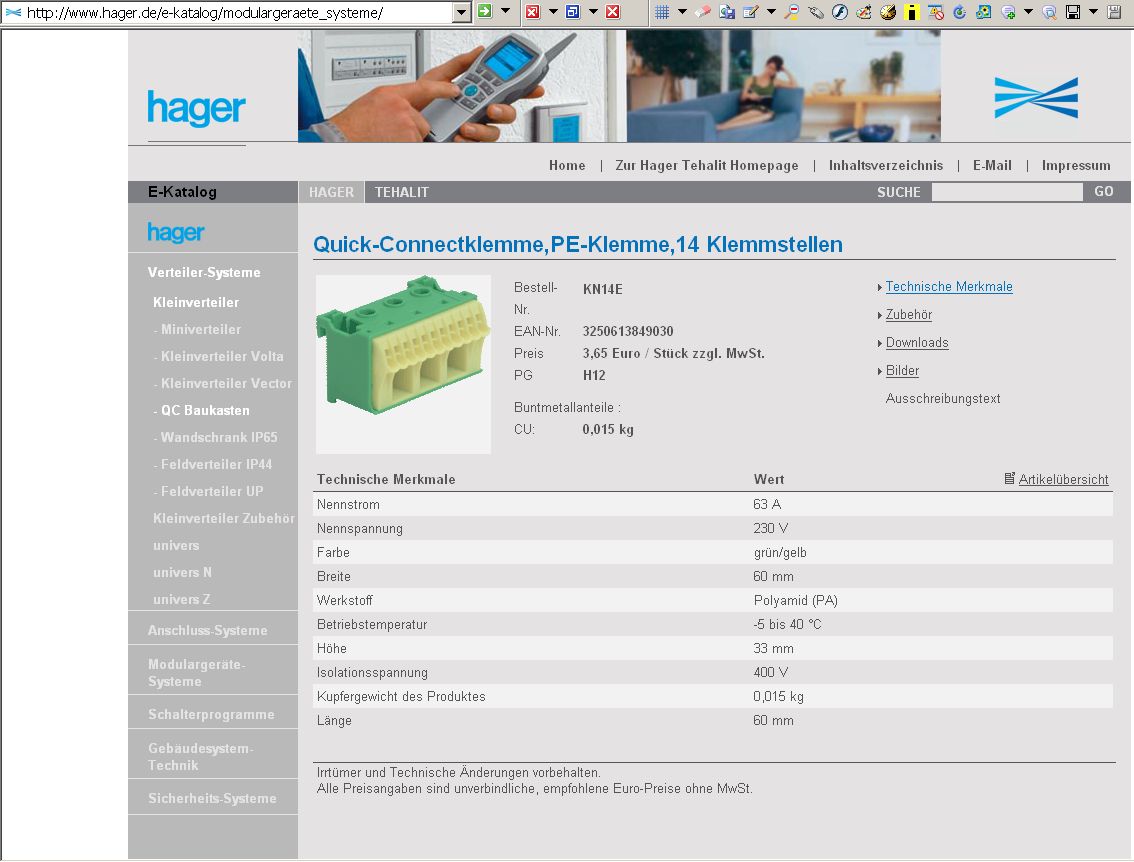
Task: Open the Impressum link
Action: point(1076,166)
